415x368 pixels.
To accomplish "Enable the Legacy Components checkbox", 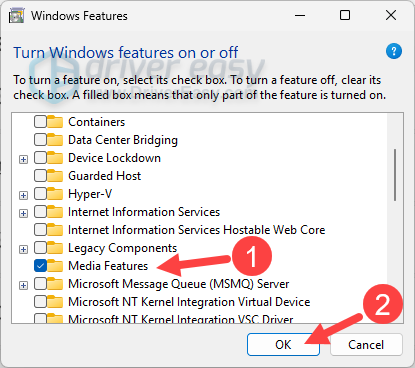I will 40,248.
